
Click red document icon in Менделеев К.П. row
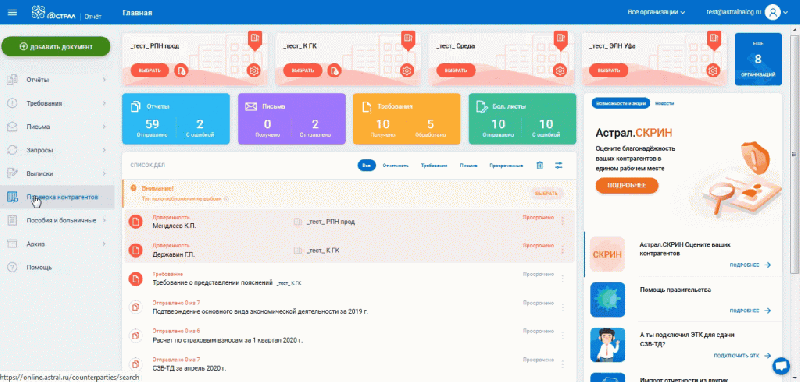tap(135, 221)
